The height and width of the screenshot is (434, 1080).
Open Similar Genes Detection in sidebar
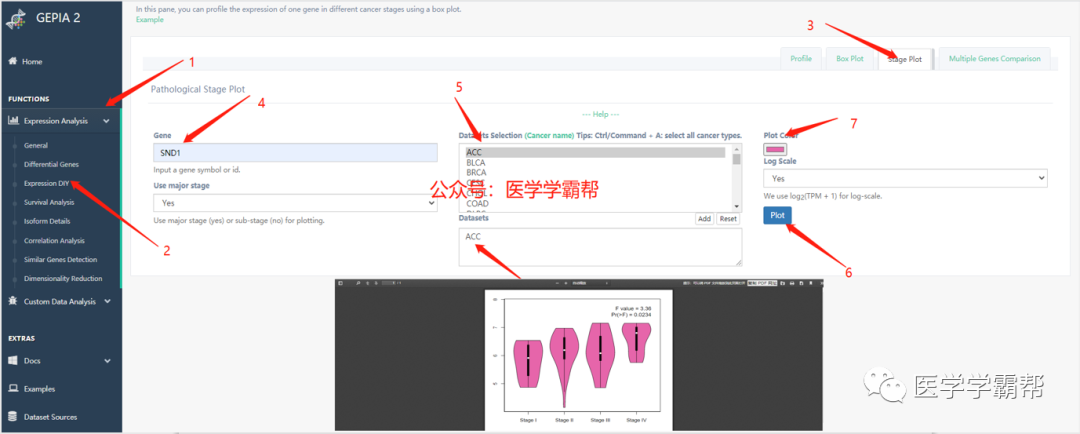point(61,260)
